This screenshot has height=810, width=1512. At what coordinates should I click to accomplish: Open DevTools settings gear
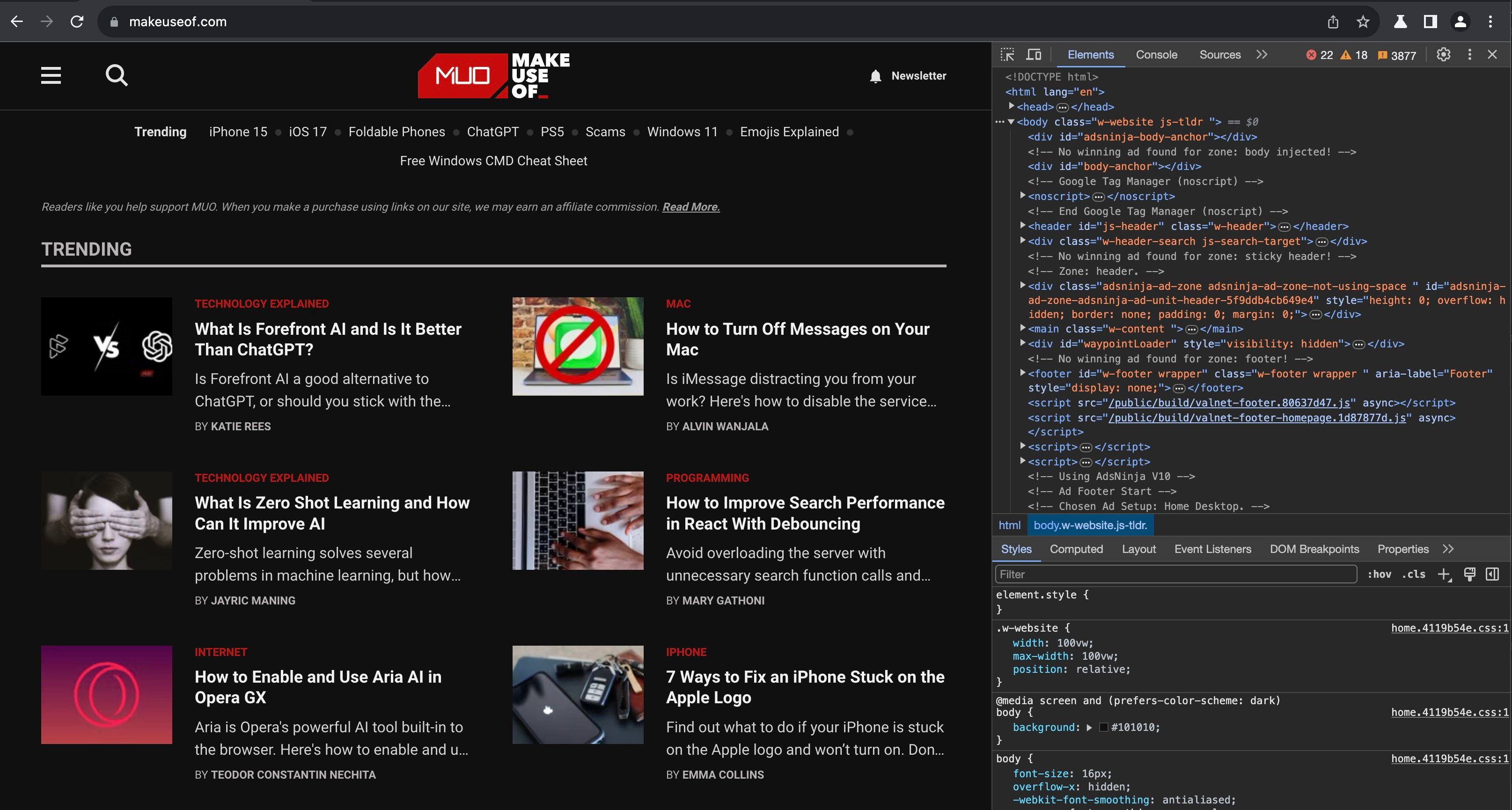(1443, 55)
